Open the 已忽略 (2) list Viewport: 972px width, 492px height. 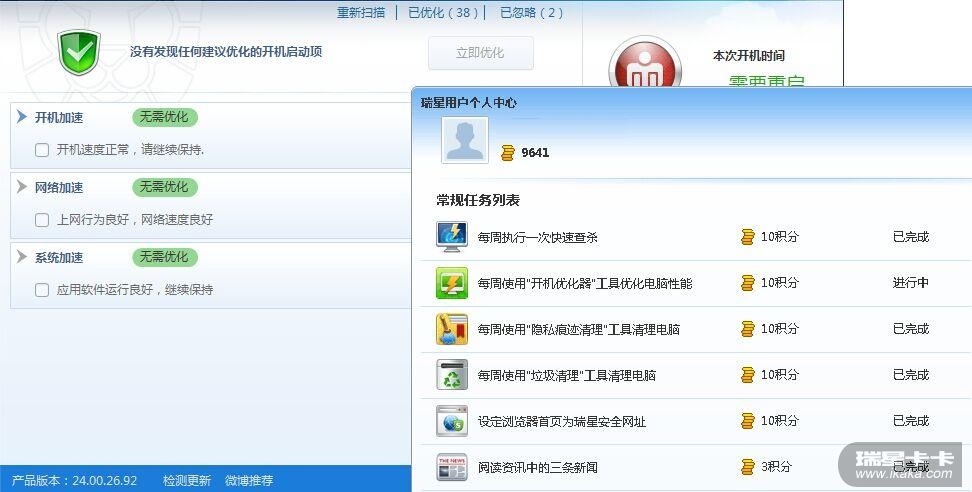tap(531, 12)
